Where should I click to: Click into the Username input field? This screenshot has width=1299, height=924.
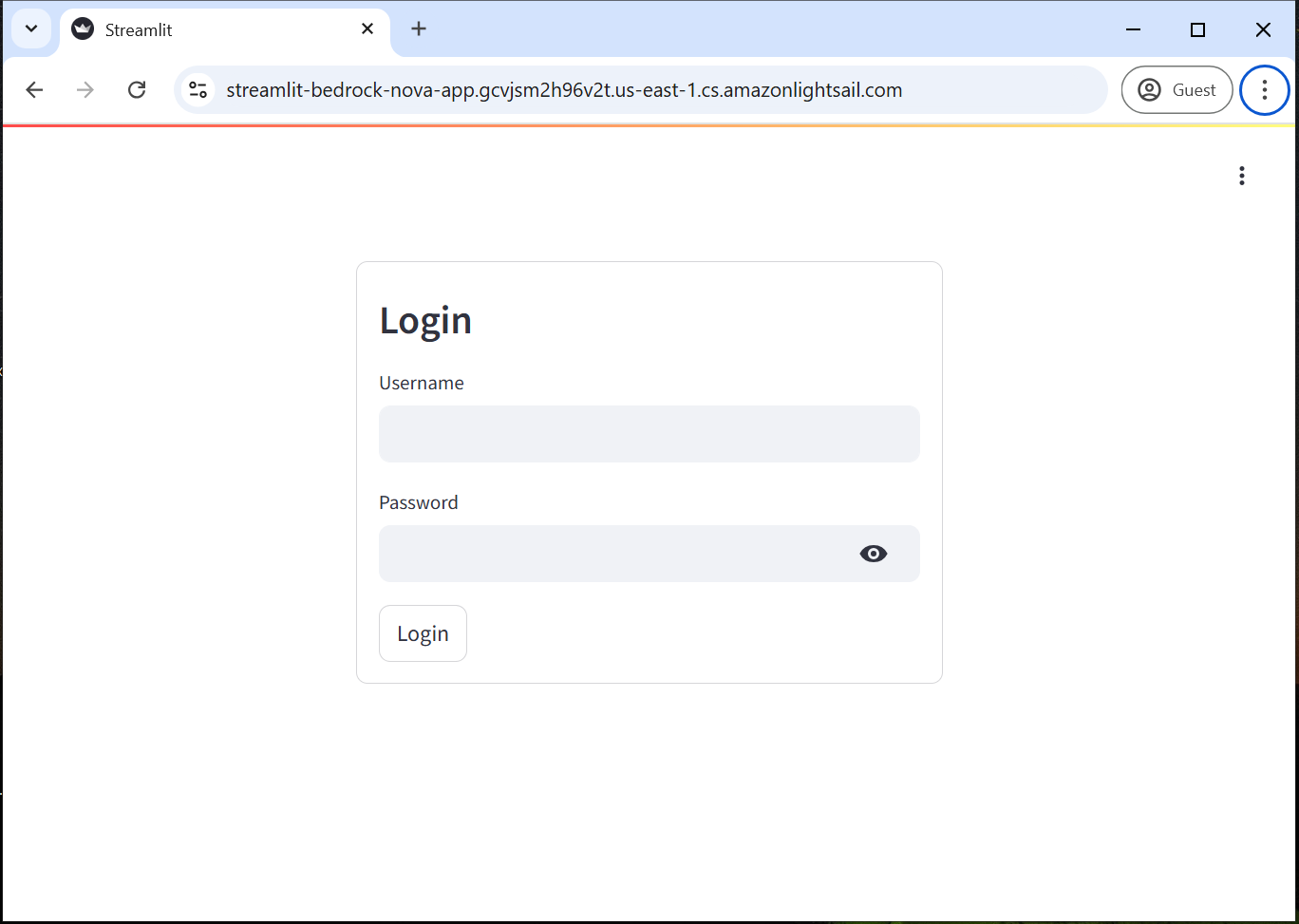tap(649, 434)
